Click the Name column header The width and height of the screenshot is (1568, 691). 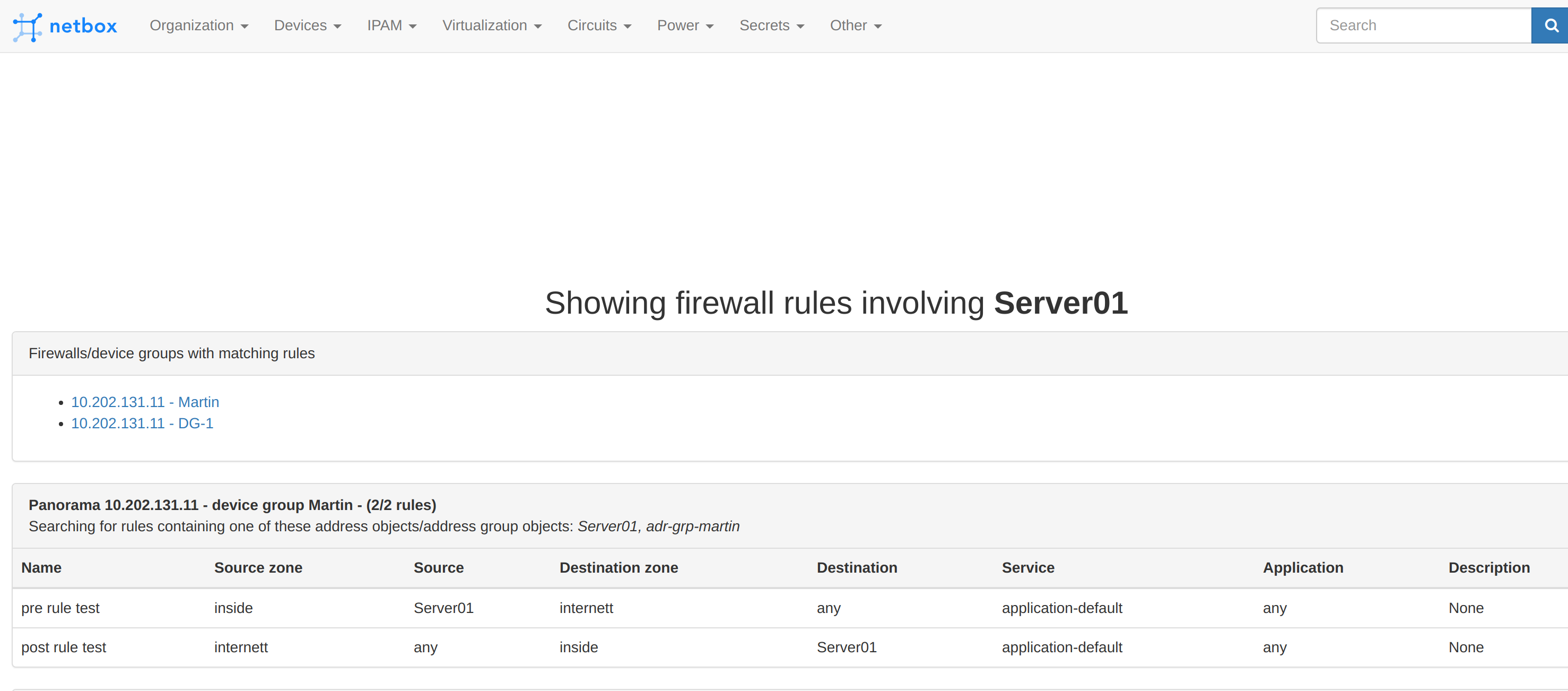(41, 567)
